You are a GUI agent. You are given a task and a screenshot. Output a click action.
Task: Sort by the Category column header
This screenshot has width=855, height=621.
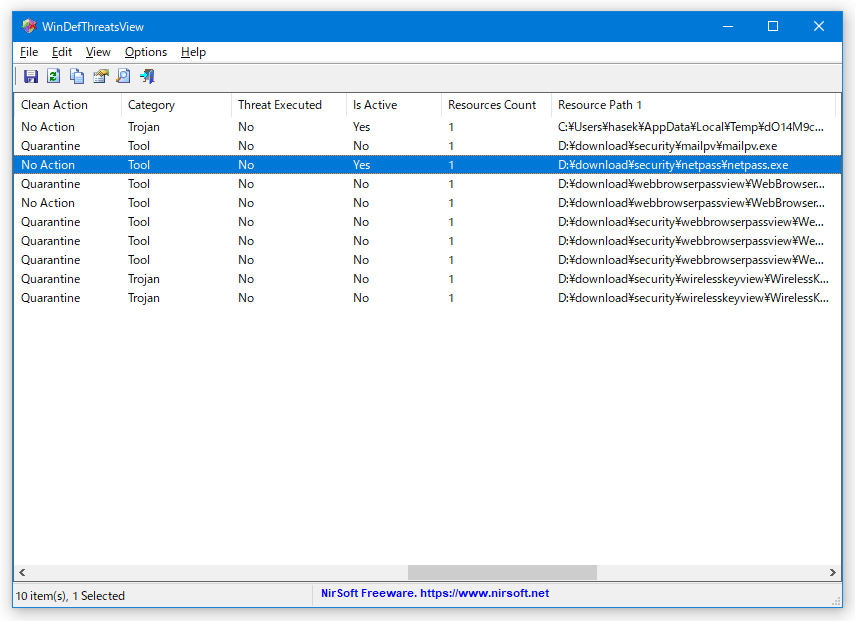pos(176,105)
